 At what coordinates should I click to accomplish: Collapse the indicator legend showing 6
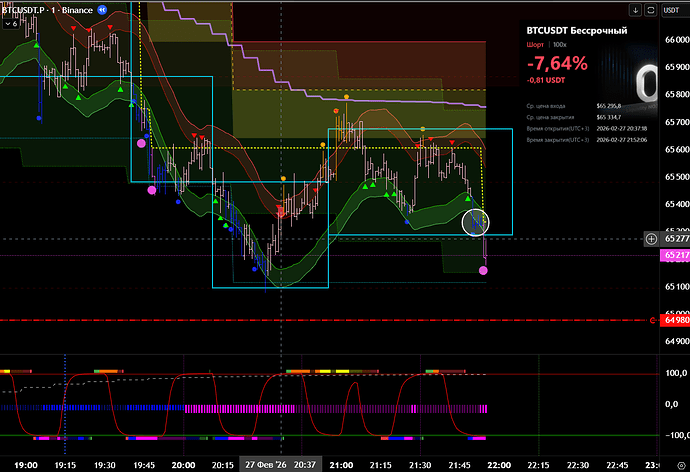[13, 25]
